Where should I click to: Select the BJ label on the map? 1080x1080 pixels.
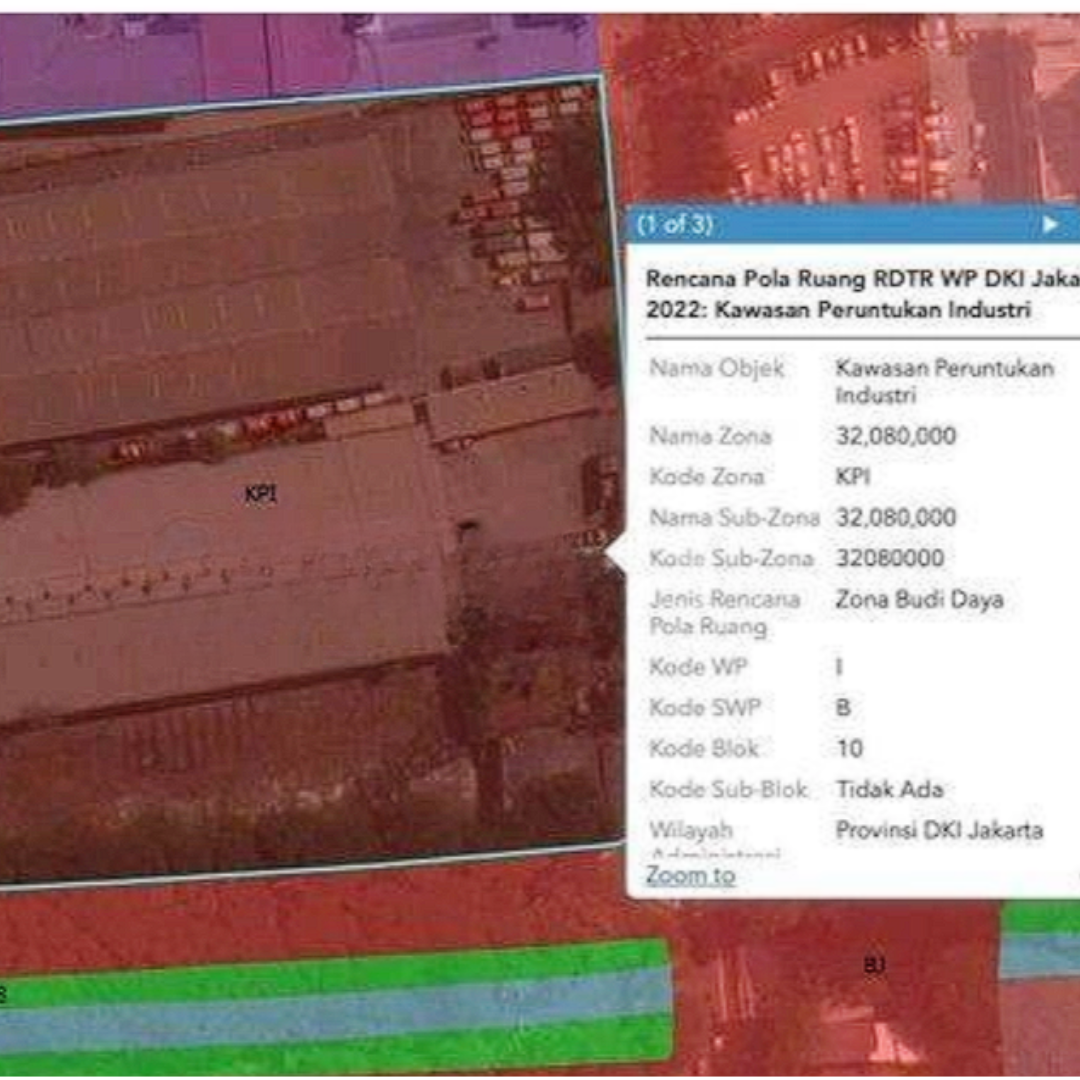click(874, 965)
